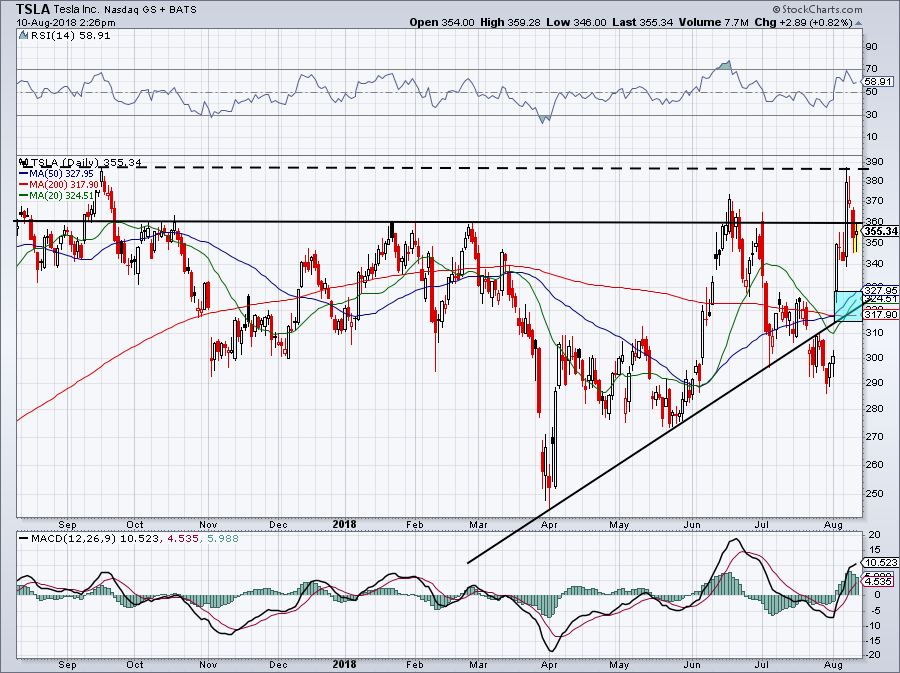Image resolution: width=900 pixels, height=673 pixels.
Task: Click the Jun label on the bottom MACD date axis
Action: [x=692, y=664]
